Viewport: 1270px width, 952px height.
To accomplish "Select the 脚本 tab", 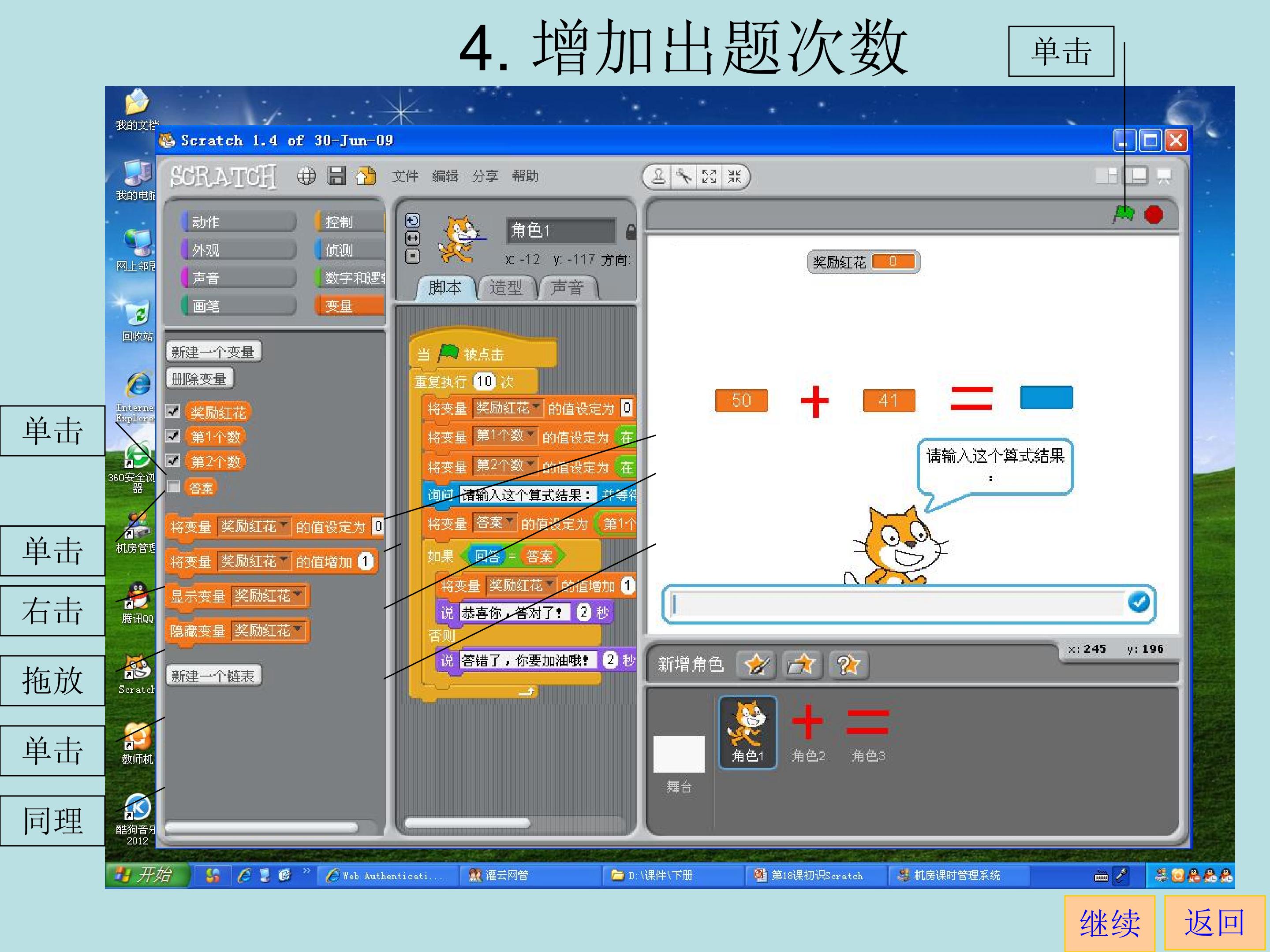I will pyautogui.click(x=445, y=288).
